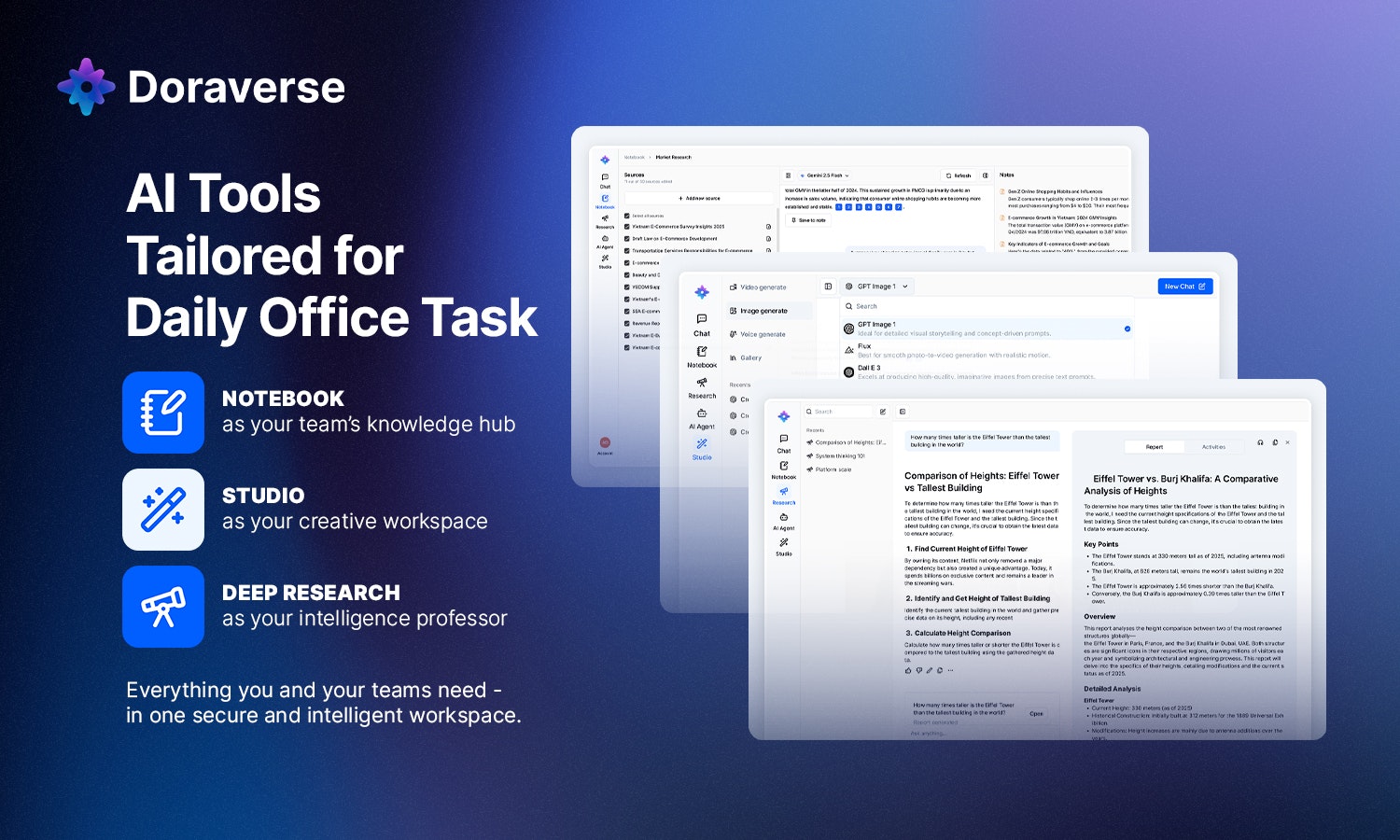Open Research in the Notebook window sidebar
The image size is (1400, 840).
click(605, 221)
